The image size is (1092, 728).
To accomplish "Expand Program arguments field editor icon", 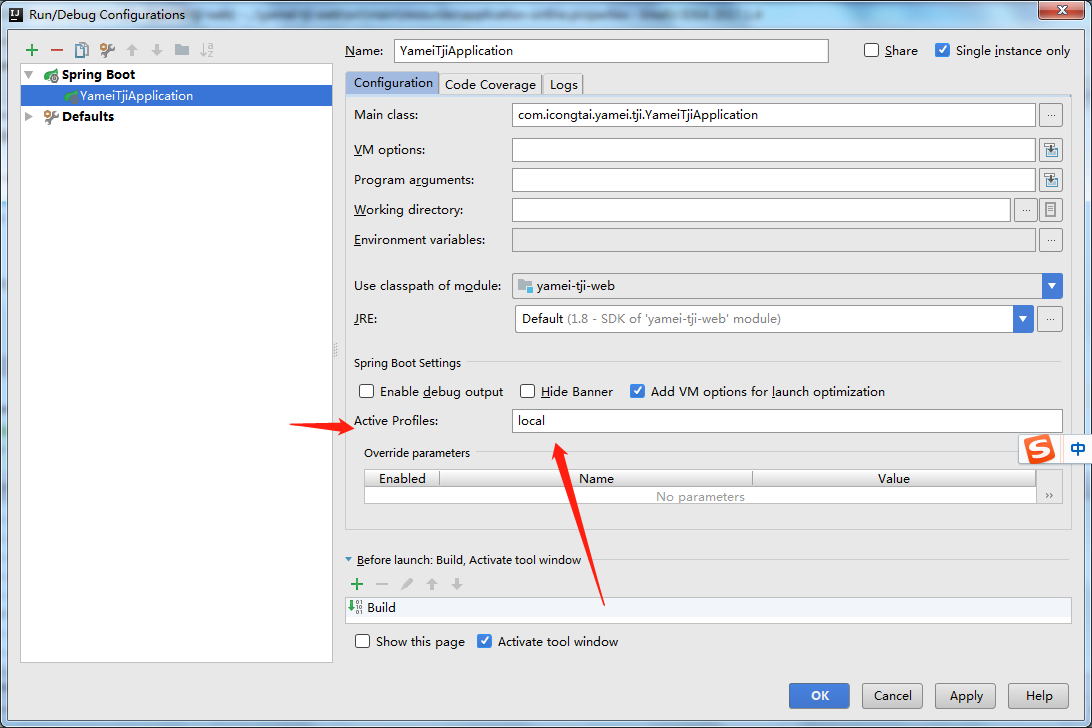I will 1051,180.
